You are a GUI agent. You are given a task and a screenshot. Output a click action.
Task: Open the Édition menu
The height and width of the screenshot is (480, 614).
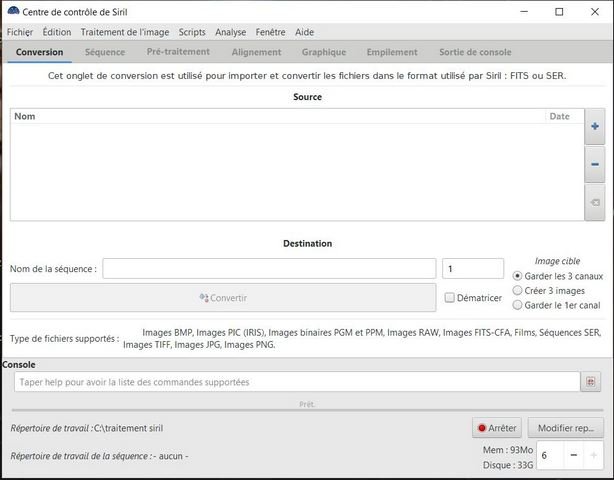(x=57, y=32)
